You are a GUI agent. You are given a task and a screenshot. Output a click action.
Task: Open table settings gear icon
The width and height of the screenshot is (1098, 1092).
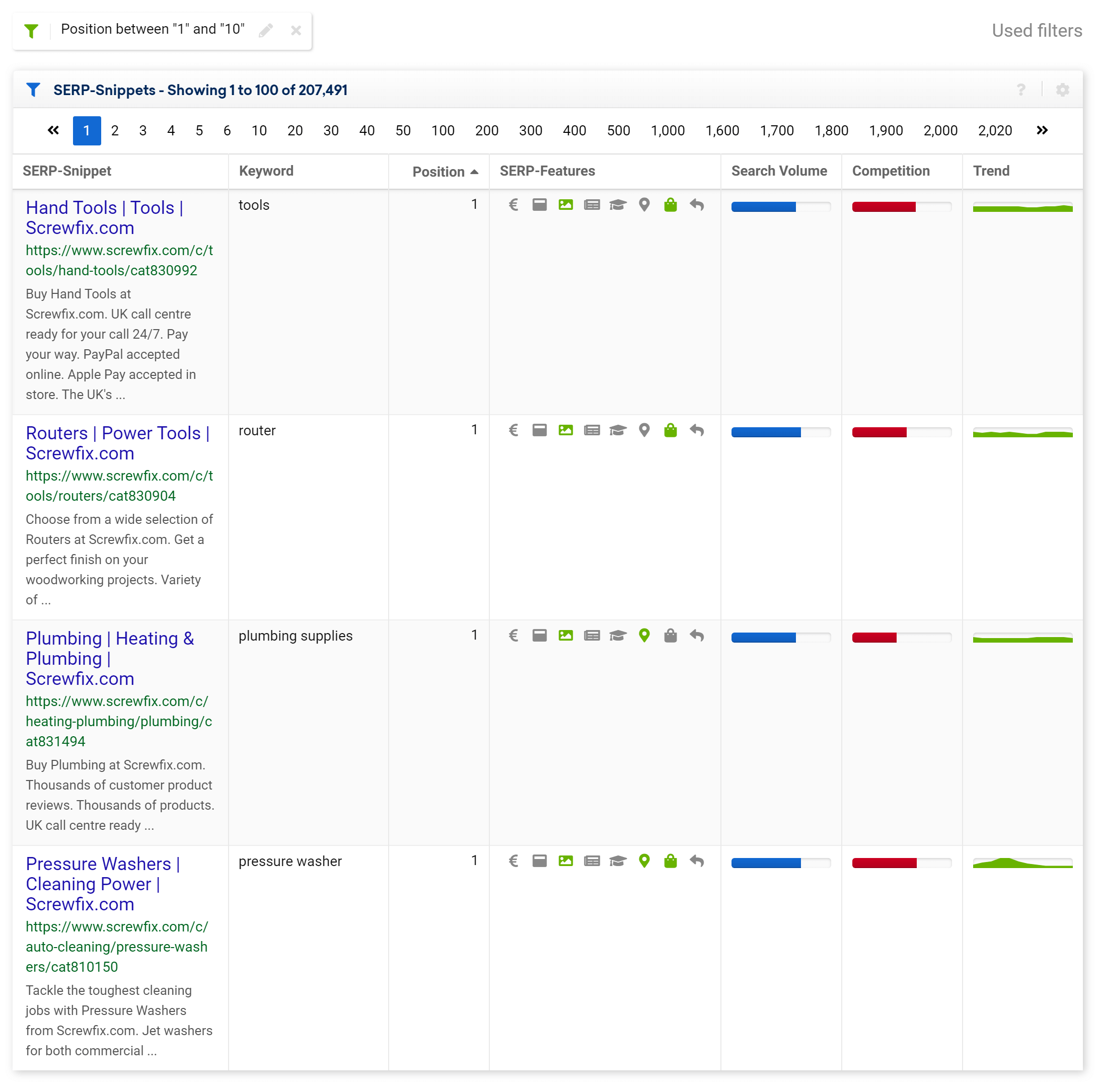click(1062, 90)
